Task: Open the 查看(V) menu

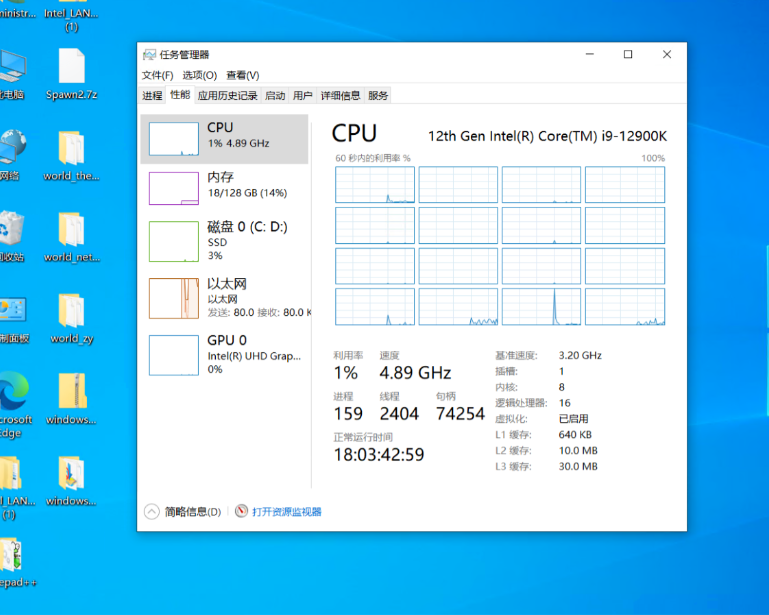Action: click(242, 75)
